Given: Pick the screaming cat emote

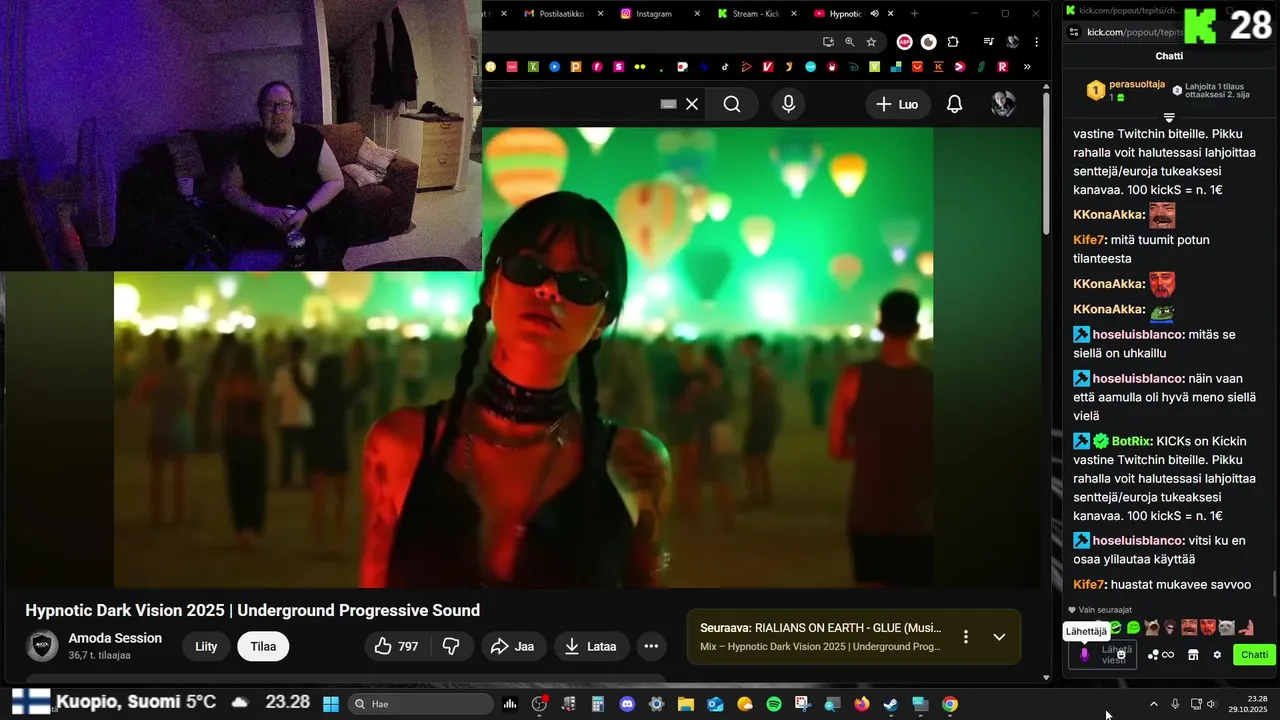Looking at the screenshot, I should coord(1152,628).
